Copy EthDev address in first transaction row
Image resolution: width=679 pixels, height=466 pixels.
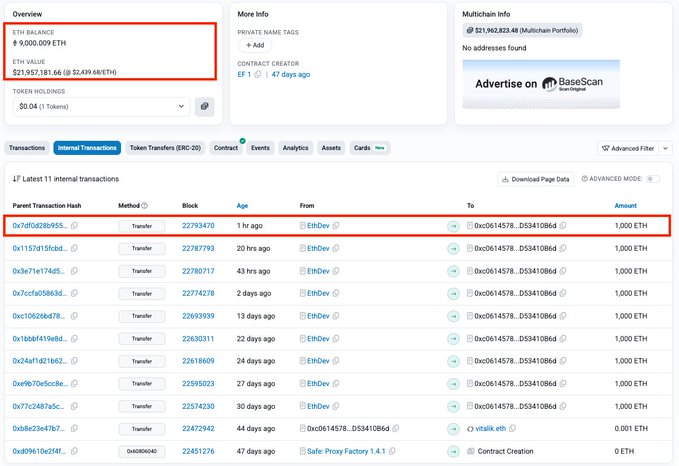(x=336, y=226)
